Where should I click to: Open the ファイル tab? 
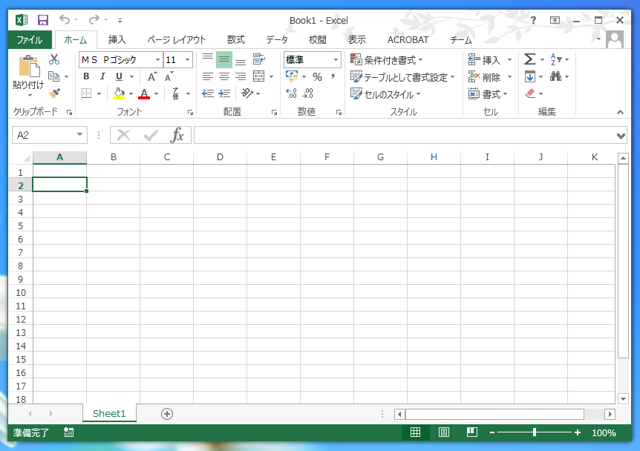[x=29, y=40]
